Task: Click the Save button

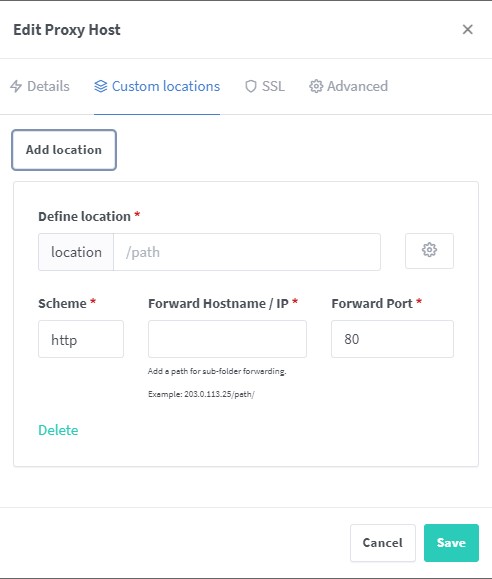Action: (x=451, y=543)
